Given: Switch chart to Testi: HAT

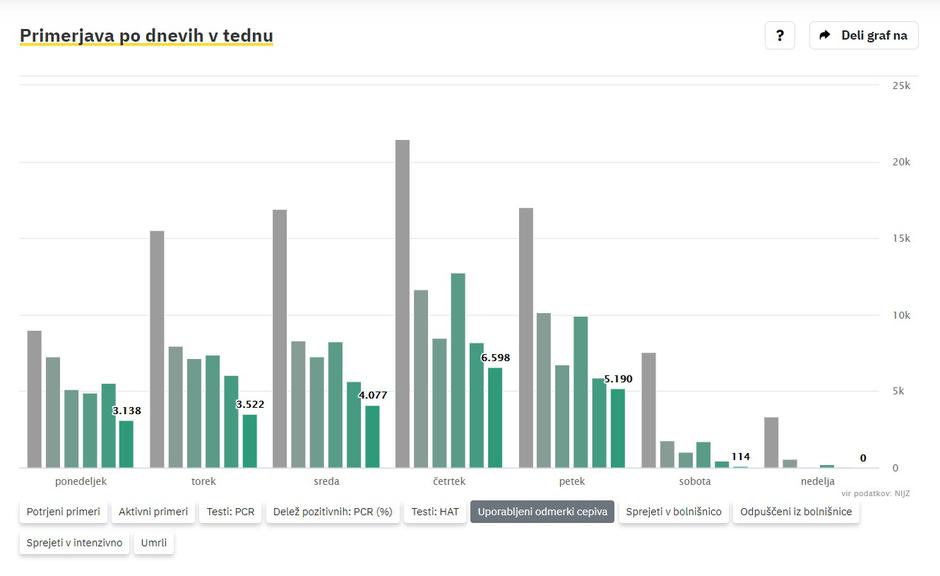Looking at the screenshot, I should 435,512.
